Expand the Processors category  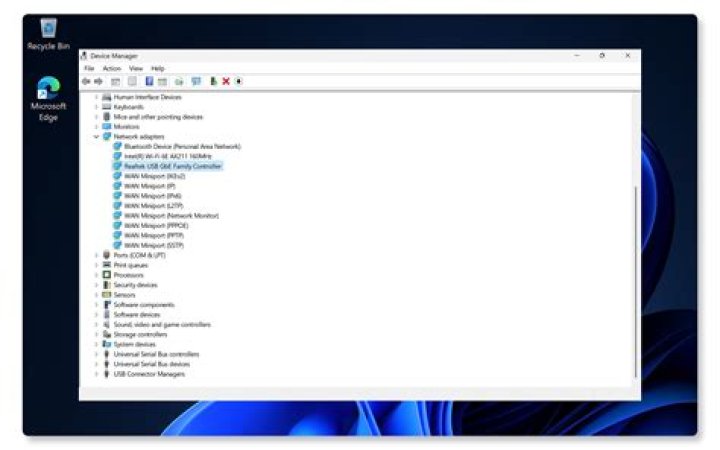[x=96, y=275]
